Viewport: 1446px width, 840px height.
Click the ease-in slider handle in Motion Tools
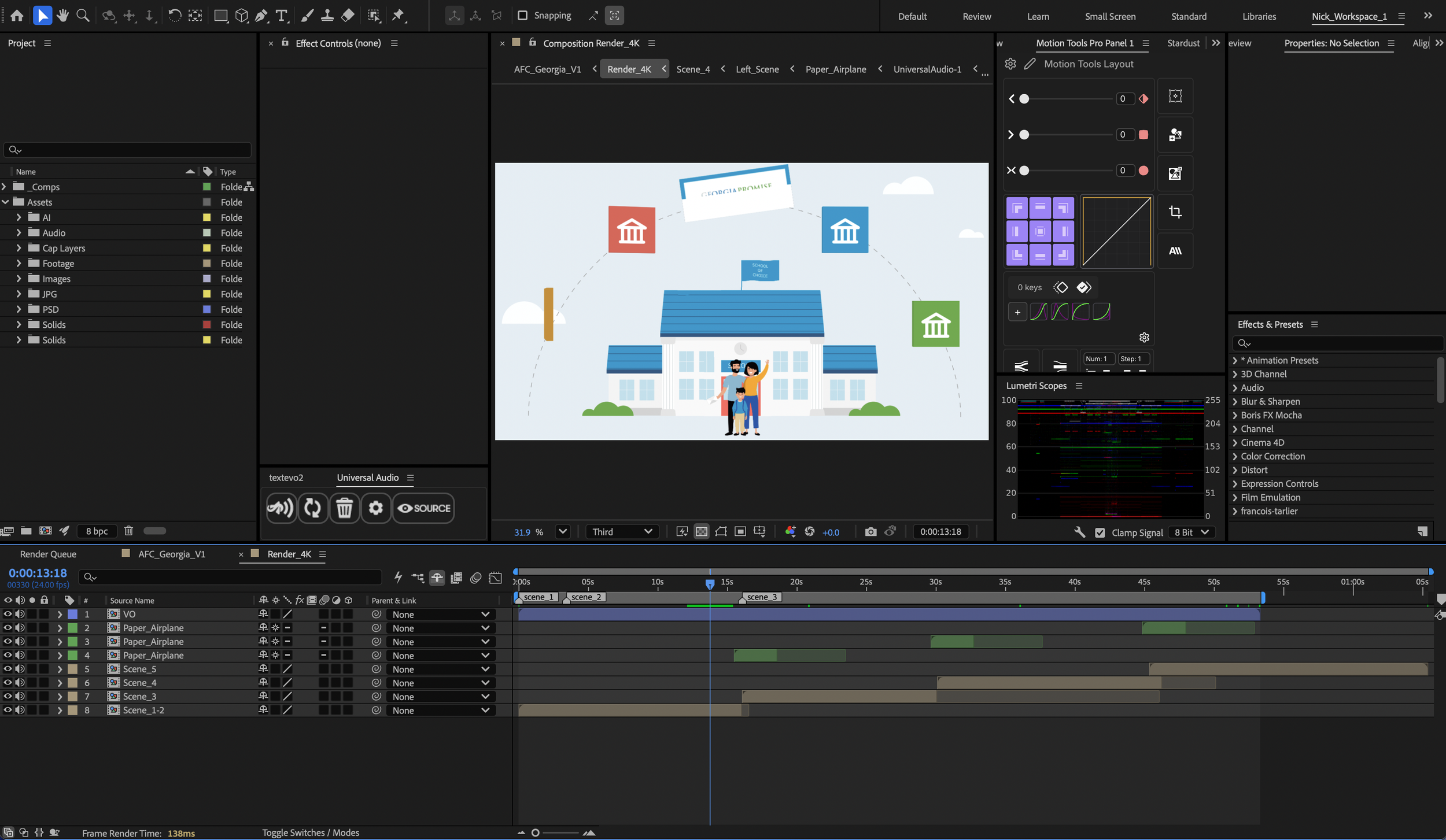coord(1024,99)
